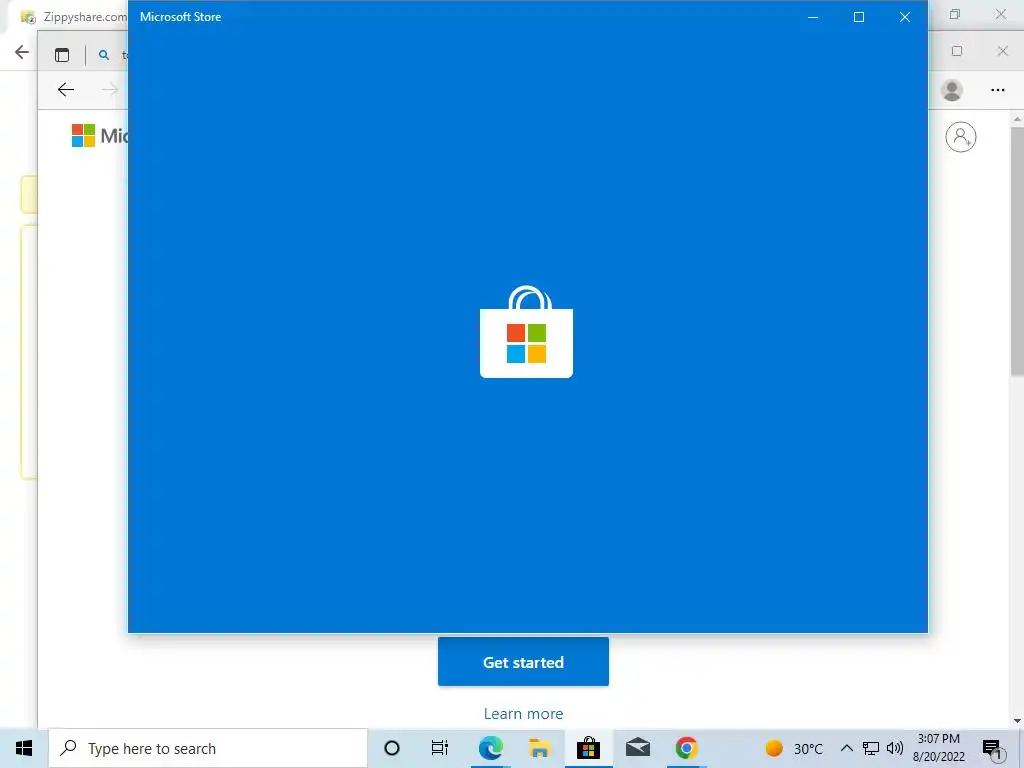Switch to Google Chrome on taskbar

pyautogui.click(x=686, y=748)
